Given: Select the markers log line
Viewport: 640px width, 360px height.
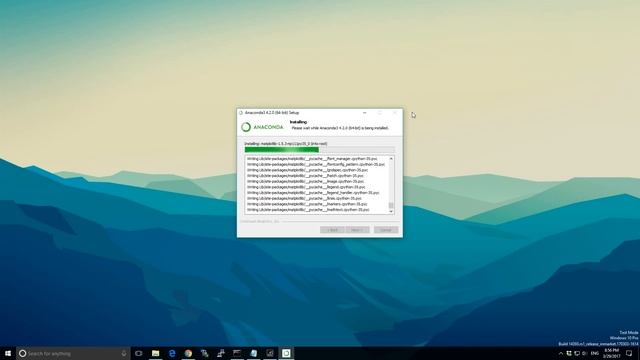Looking at the screenshot, I should pos(307,204).
